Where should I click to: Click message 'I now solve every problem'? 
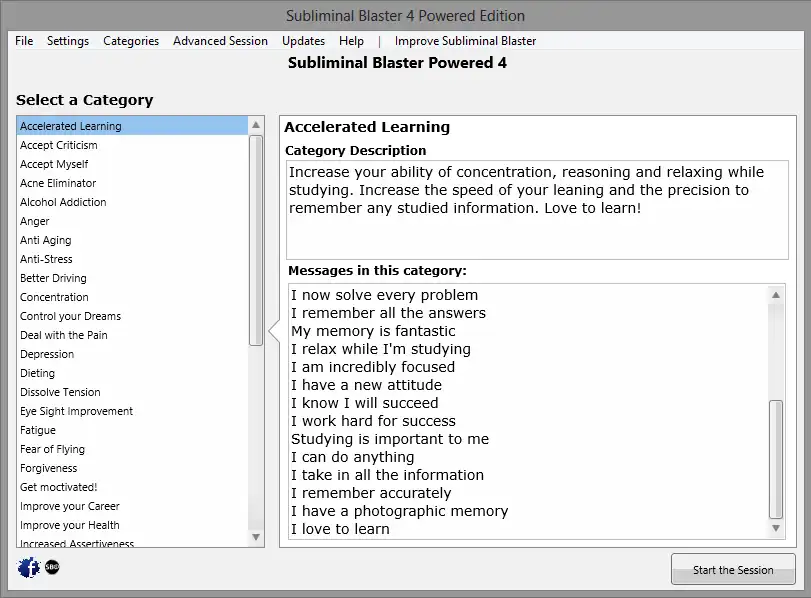[x=384, y=295]
